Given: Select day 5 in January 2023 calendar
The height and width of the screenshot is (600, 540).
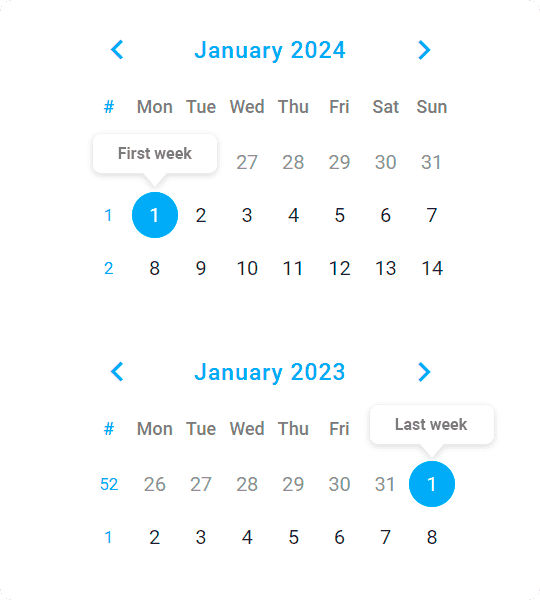Looking at the screenshot, I should [293, 537].
